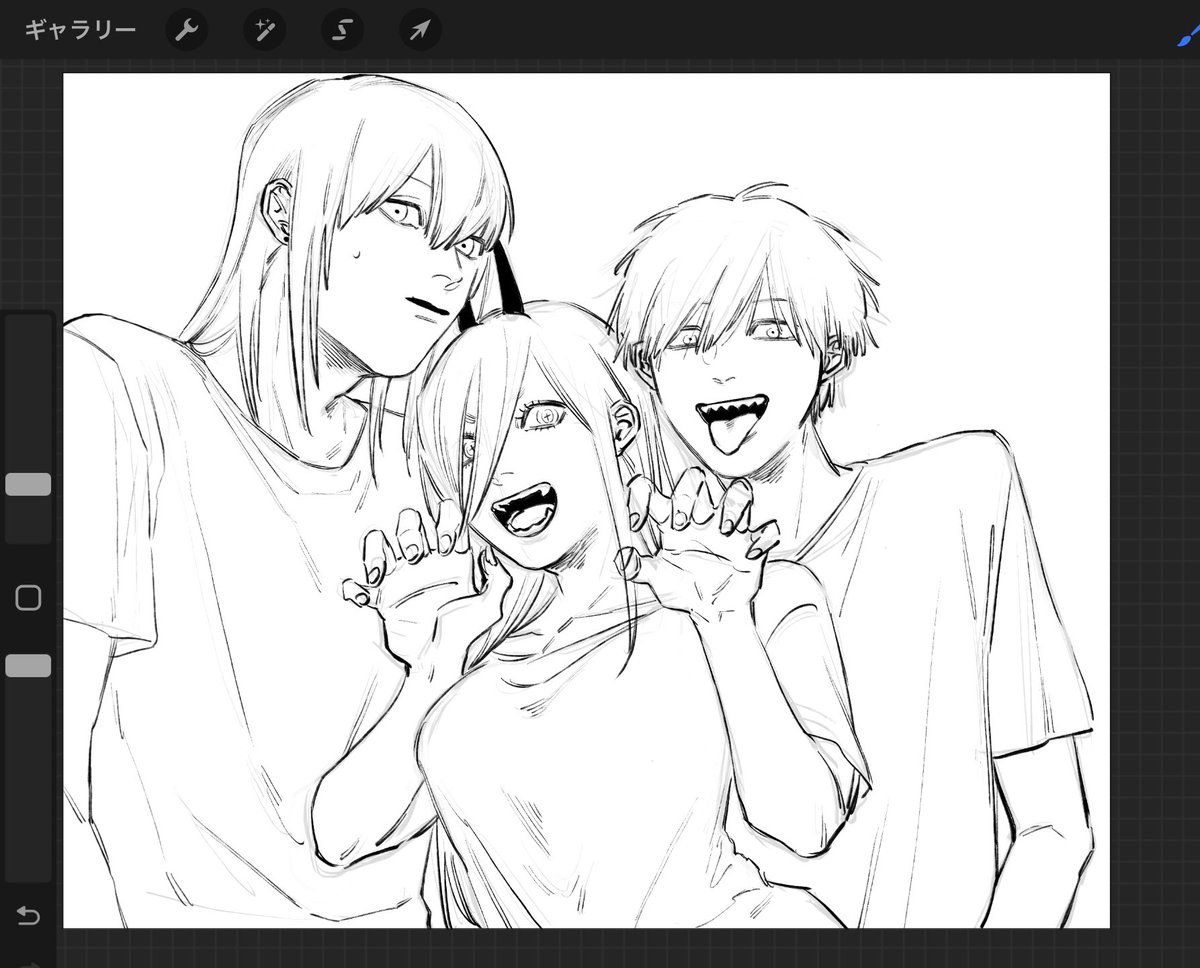Tap the square Modify button in sidebar
Image resolution: width=1200 pixels, height=968 pixels.
coord(28,598)
